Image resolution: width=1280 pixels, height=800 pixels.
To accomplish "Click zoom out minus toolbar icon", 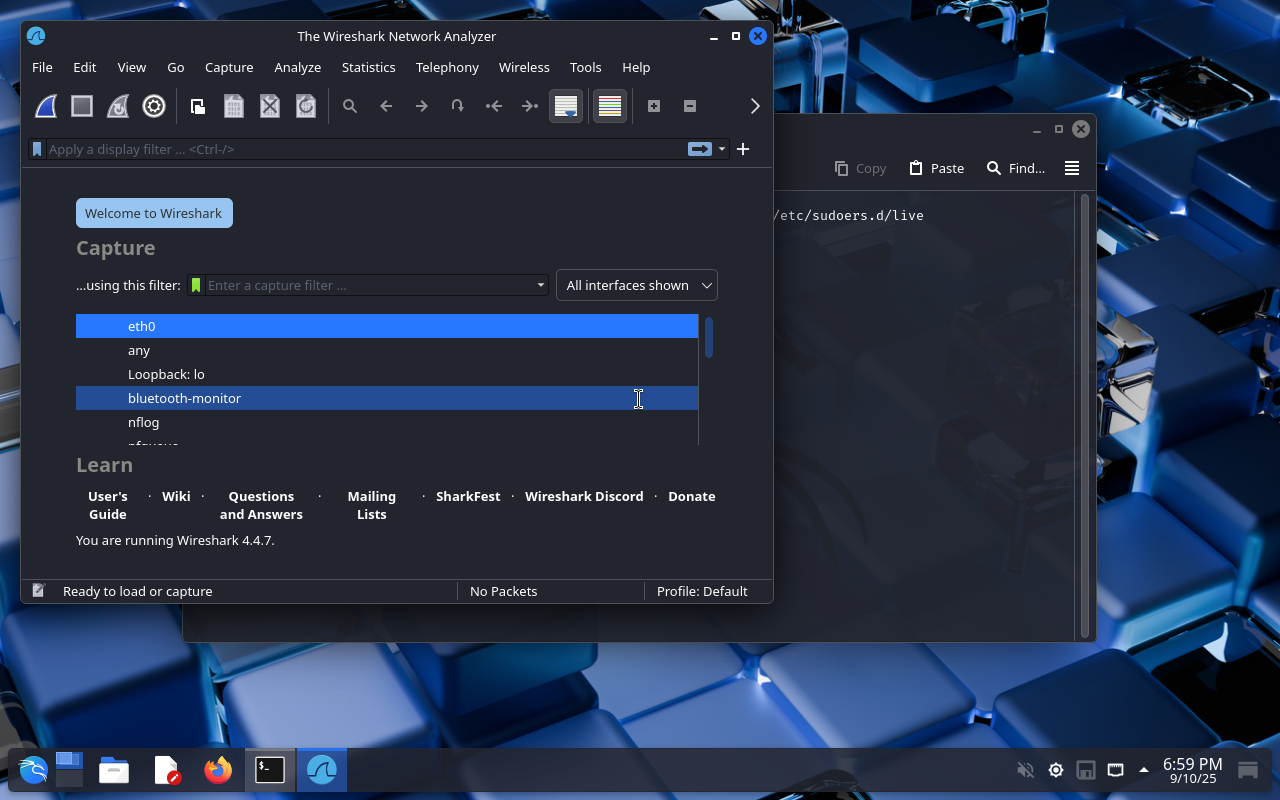I will click(x=690, y=106).
